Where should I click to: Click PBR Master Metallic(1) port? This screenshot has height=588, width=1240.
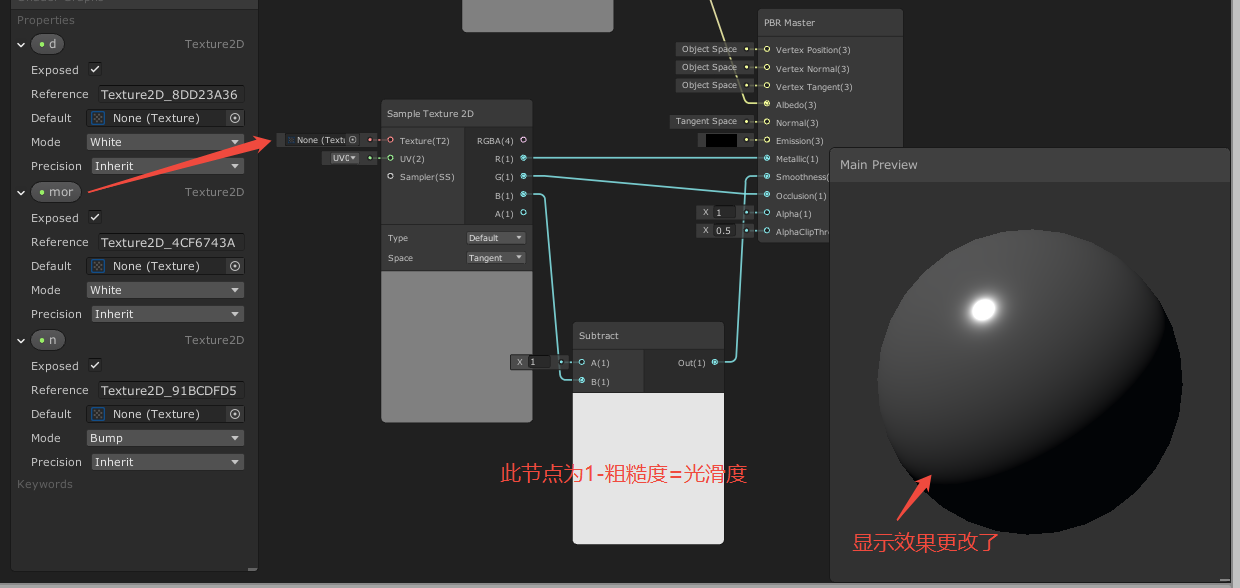(767, 158)
